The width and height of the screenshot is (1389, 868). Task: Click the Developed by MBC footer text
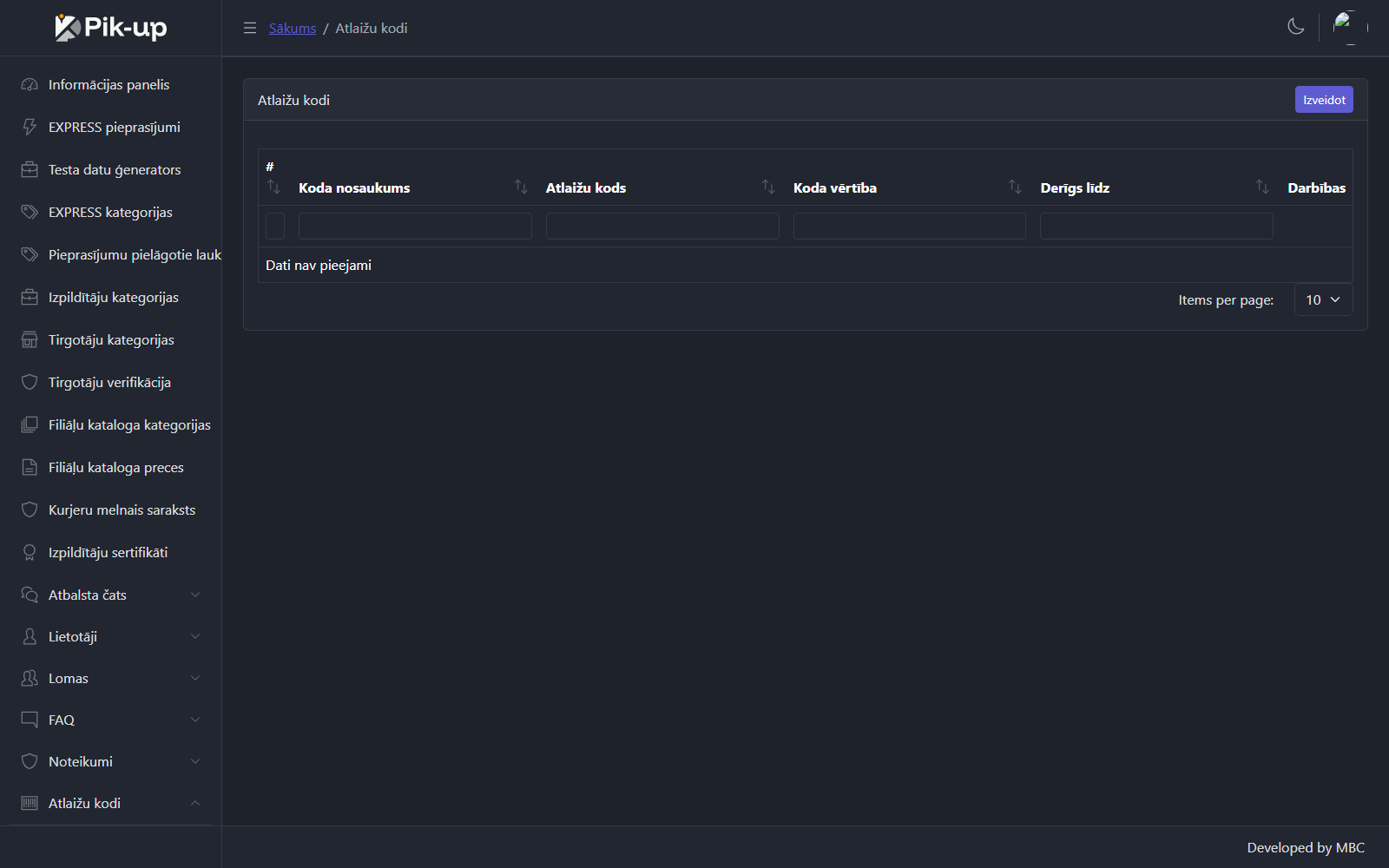pyautogui.click(x=1306, y=847)
